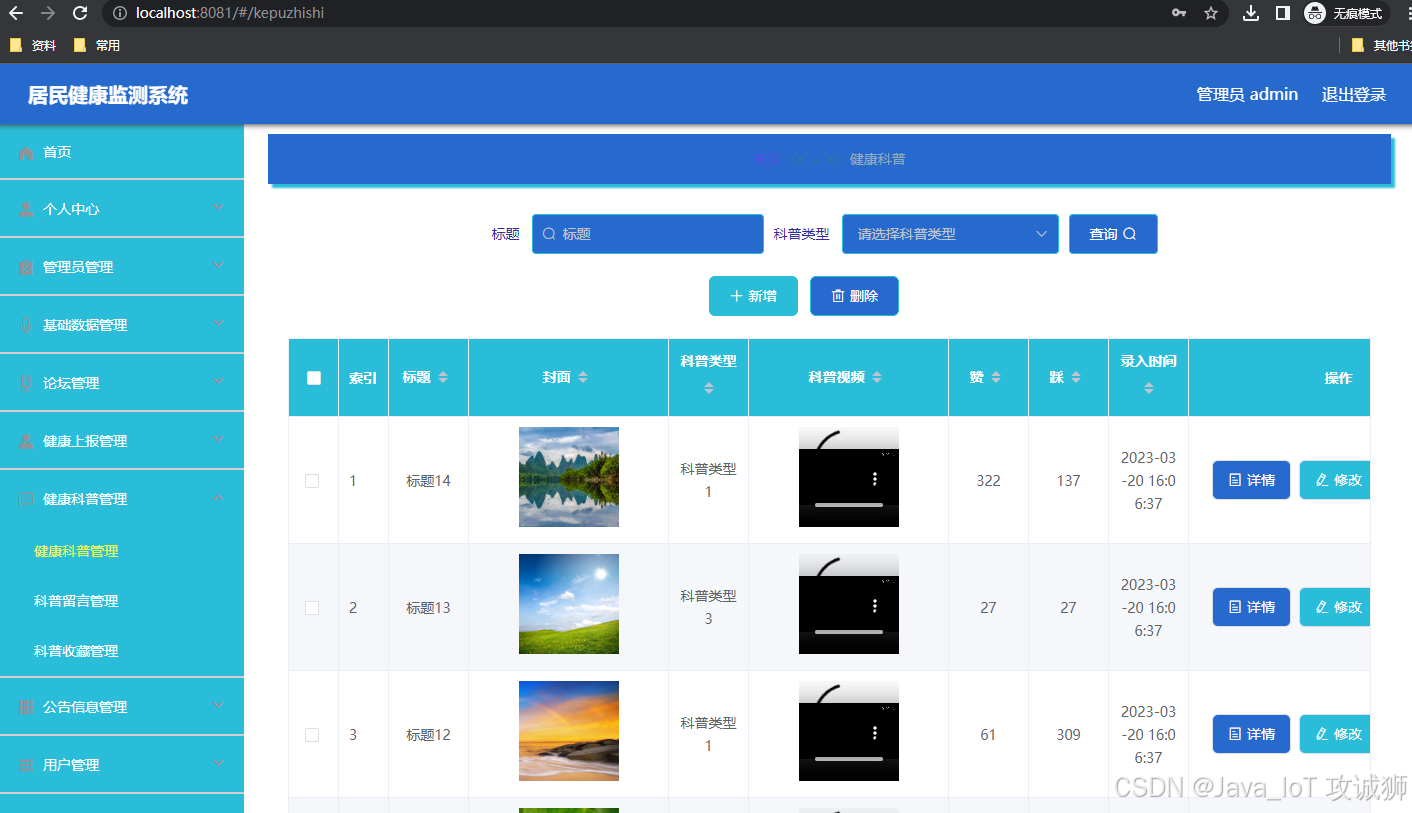Open the 资料 bookmark folder
The width and height of the screenshot is (1412, 813).
click(33, 45)
